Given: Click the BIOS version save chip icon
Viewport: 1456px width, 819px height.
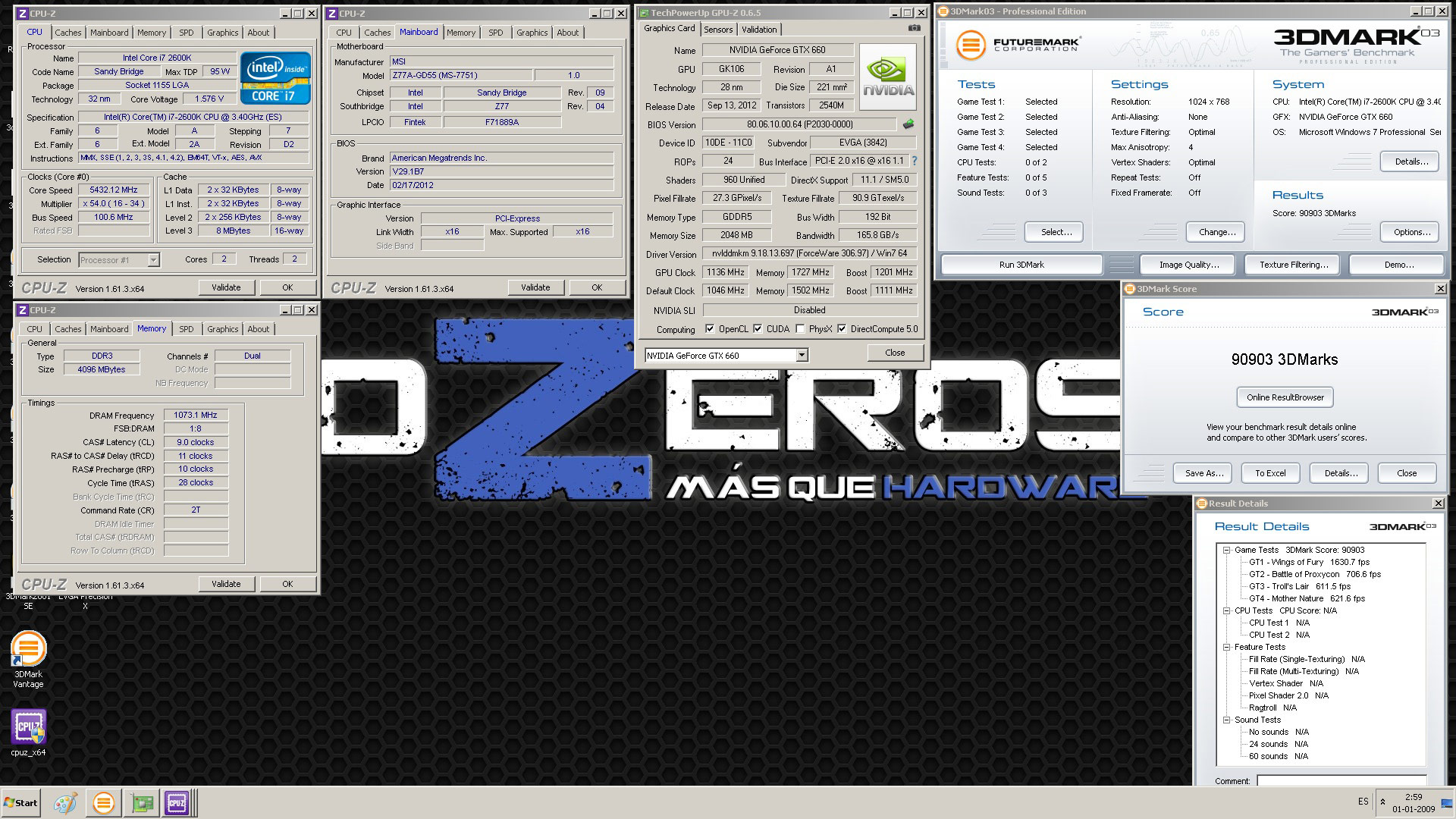Looking at the screenshot, I should 908,124.
